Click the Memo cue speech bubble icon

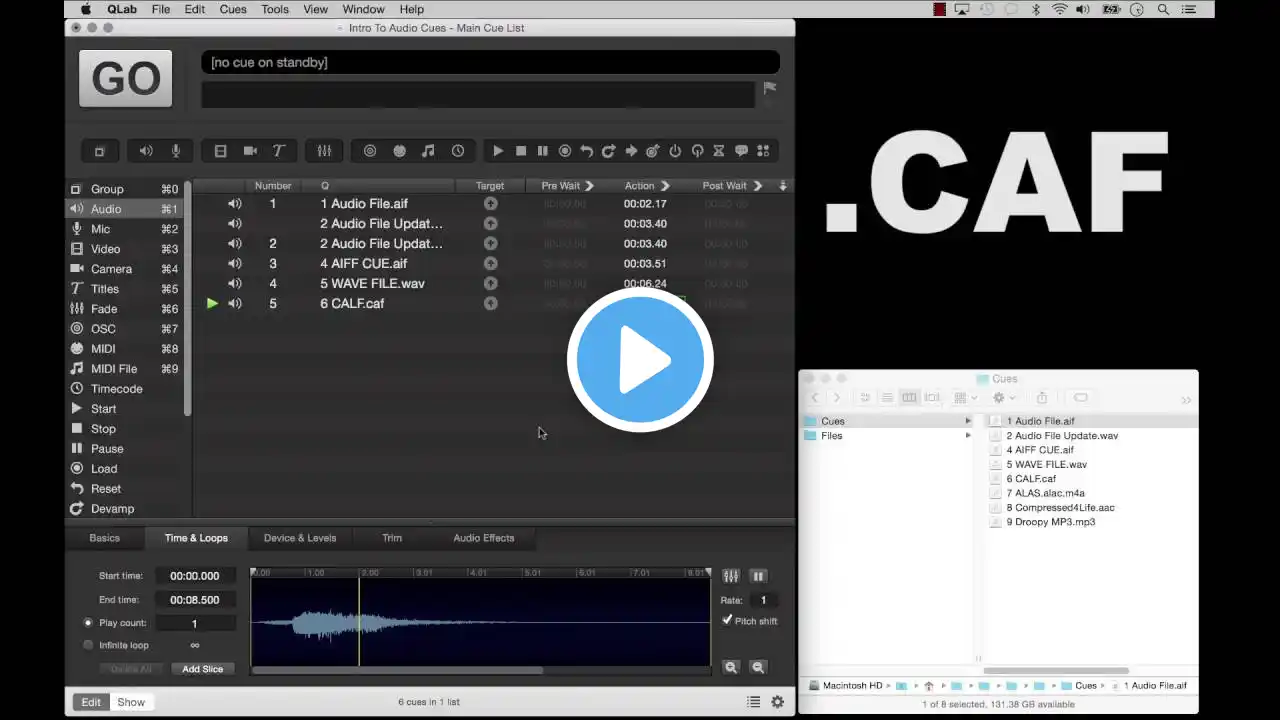741,151
